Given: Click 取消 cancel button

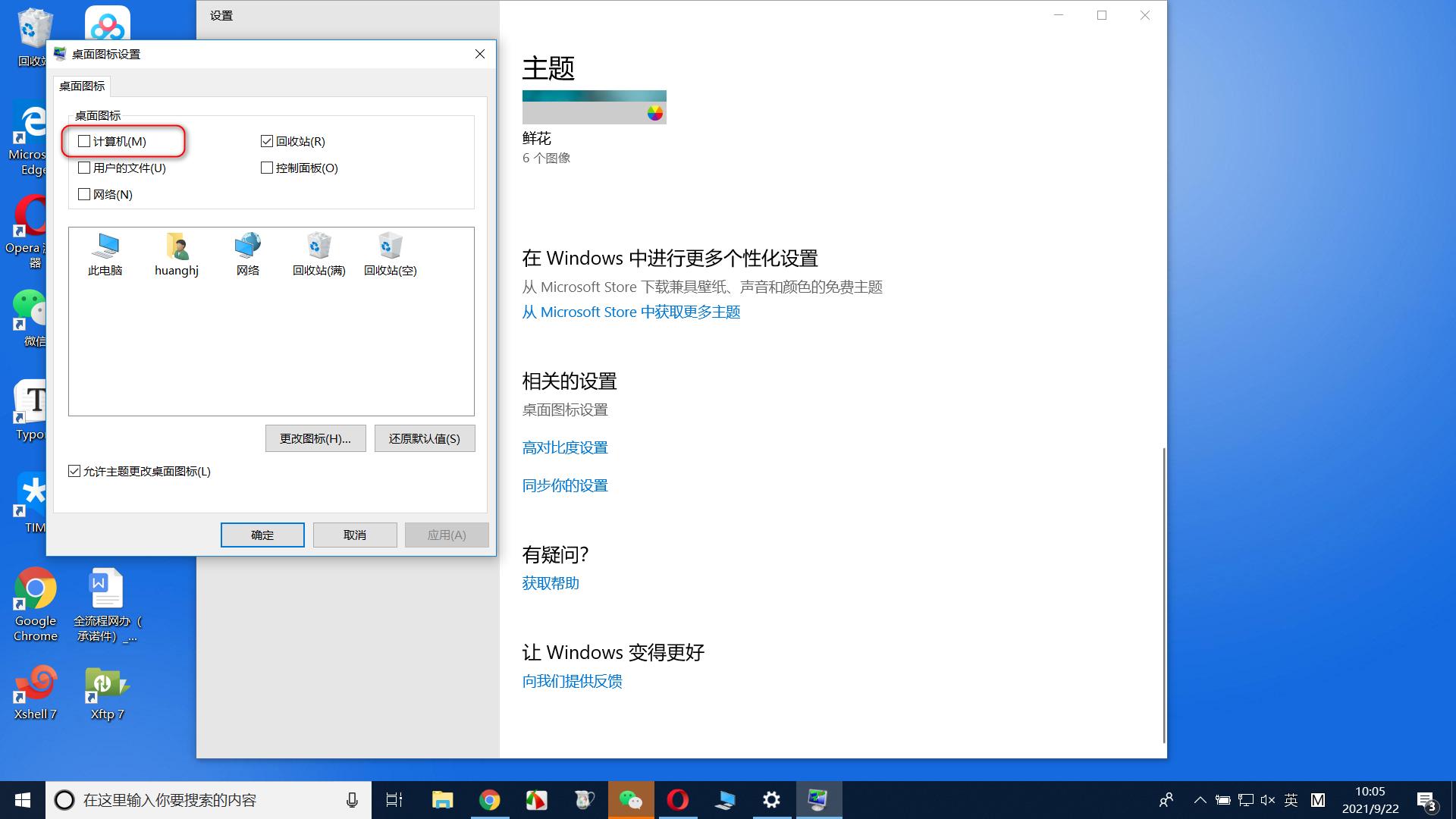Looking at the screenshot, I should (x=354, y=534).
